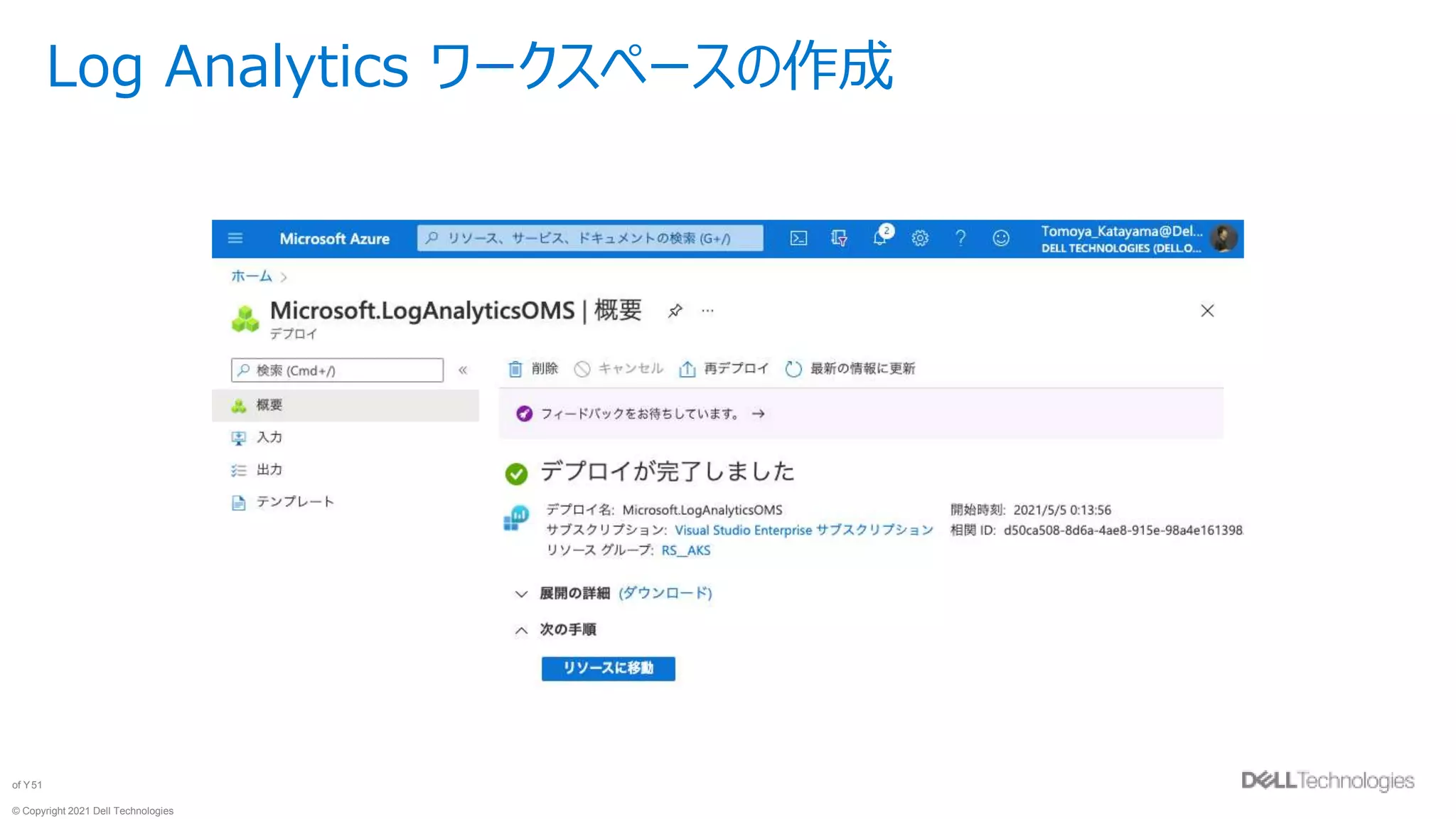Open the directory and subscription filter icon

839,238
